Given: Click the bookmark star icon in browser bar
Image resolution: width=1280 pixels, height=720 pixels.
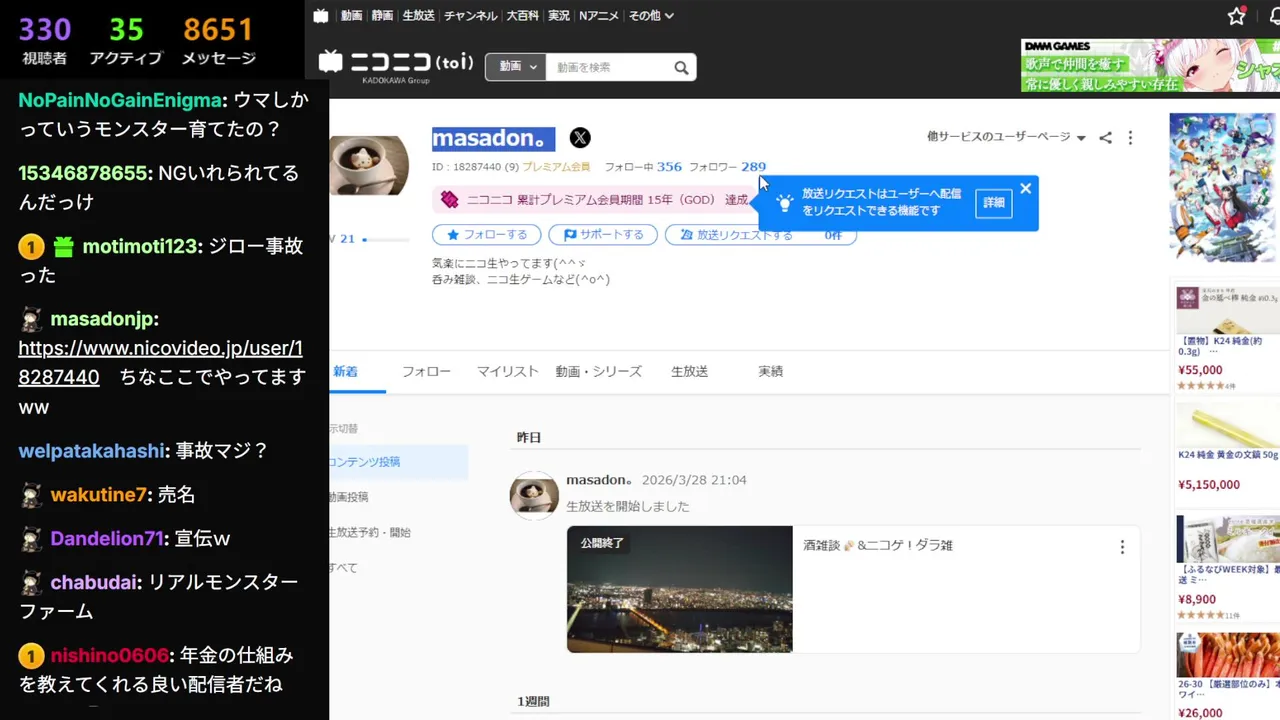Looking at the screenshot, I should [x=1237, y=16].
